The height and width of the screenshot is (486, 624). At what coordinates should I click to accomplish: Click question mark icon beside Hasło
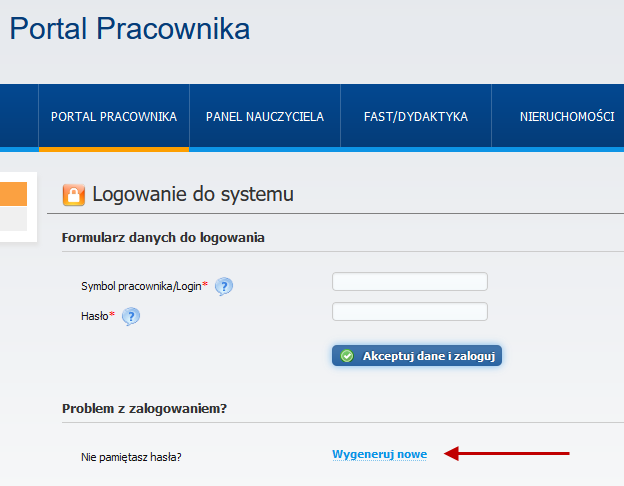[131, 316]
